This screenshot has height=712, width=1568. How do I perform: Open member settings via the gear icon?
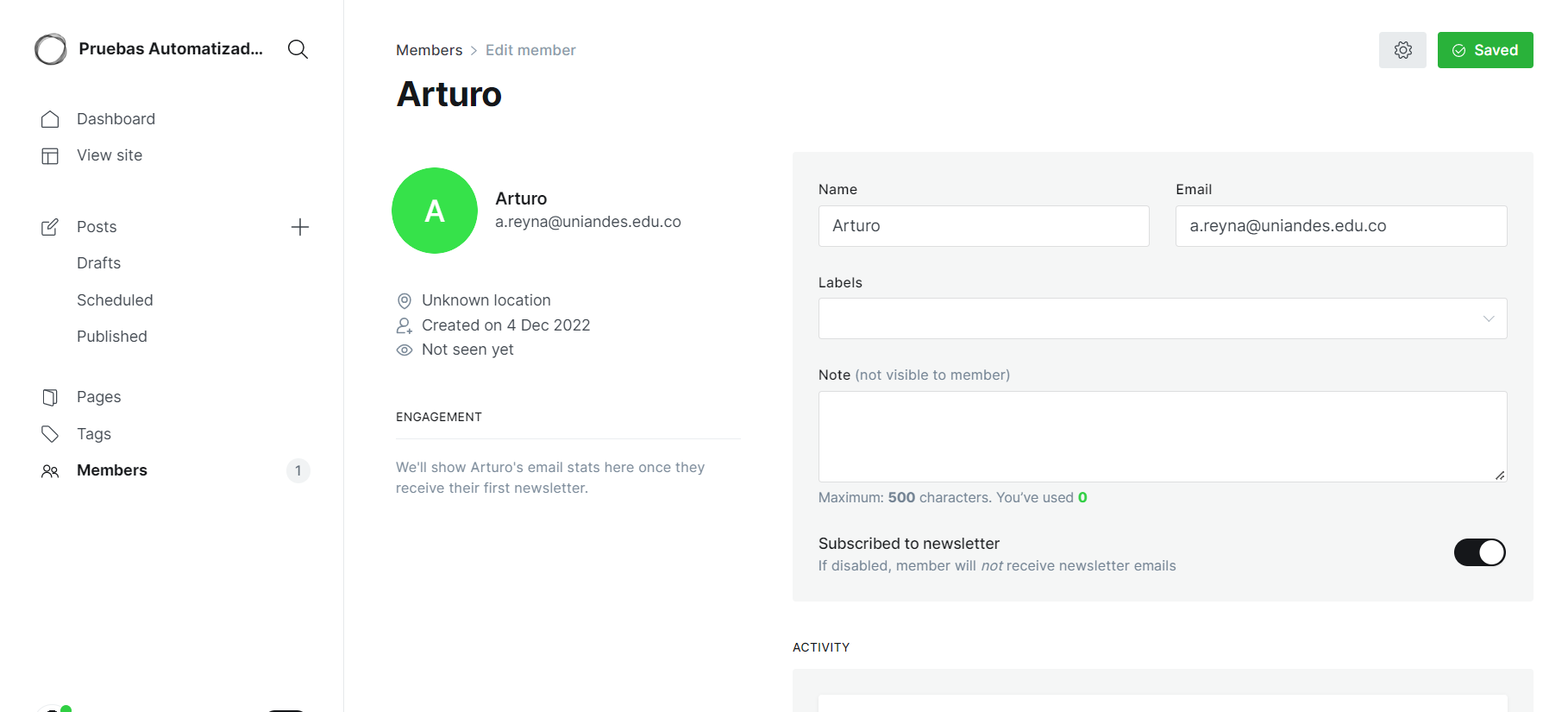click(x=1402, y=50)
